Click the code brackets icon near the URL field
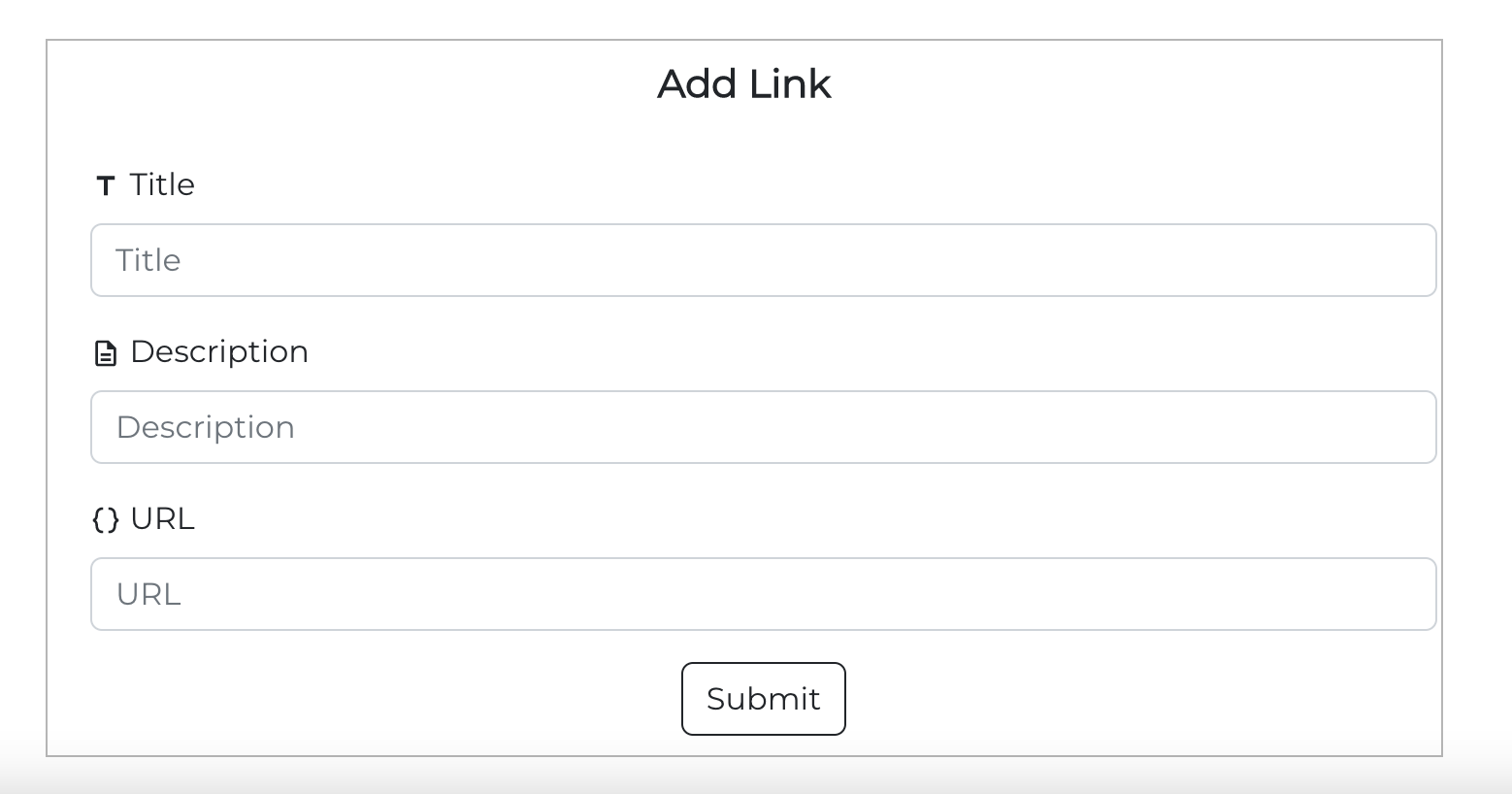 [106, 519]
